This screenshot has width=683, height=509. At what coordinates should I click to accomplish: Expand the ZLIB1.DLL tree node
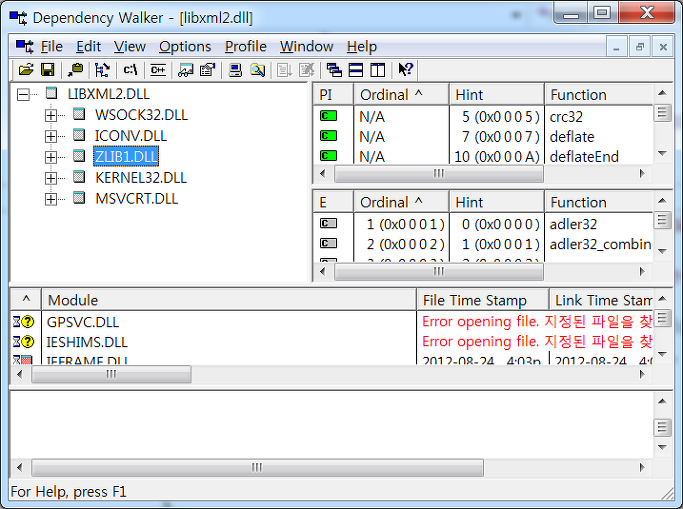[x=51, y=157]
